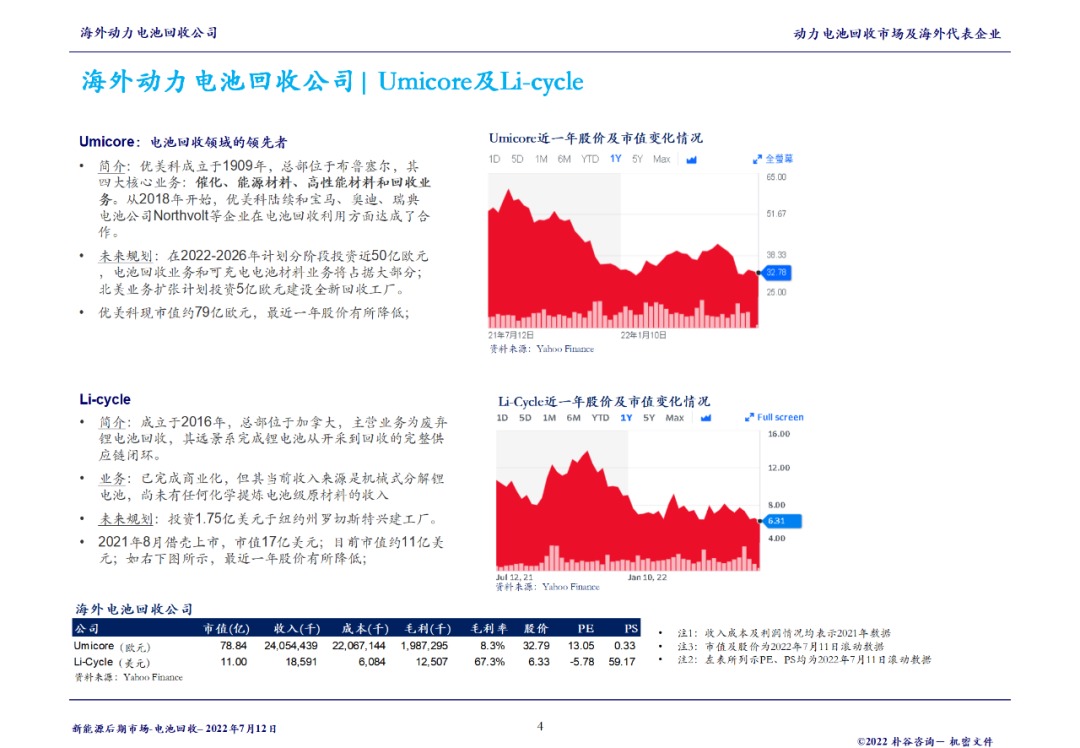Click title 'Umicore近一年股价及市值变化情况'
The height and width of the screenshot is (748, 1080).
(596, 138)
